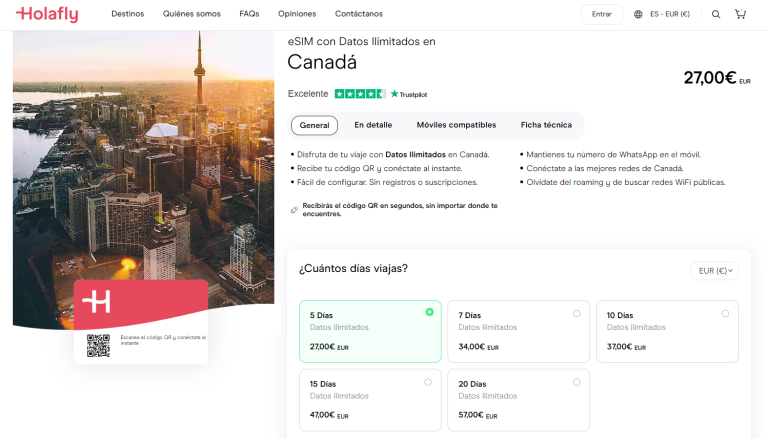Click 'Recibirás el código QR en segundos' note
Image resolution: width=768 pixels, height=439 pixels.
(400, 210)
